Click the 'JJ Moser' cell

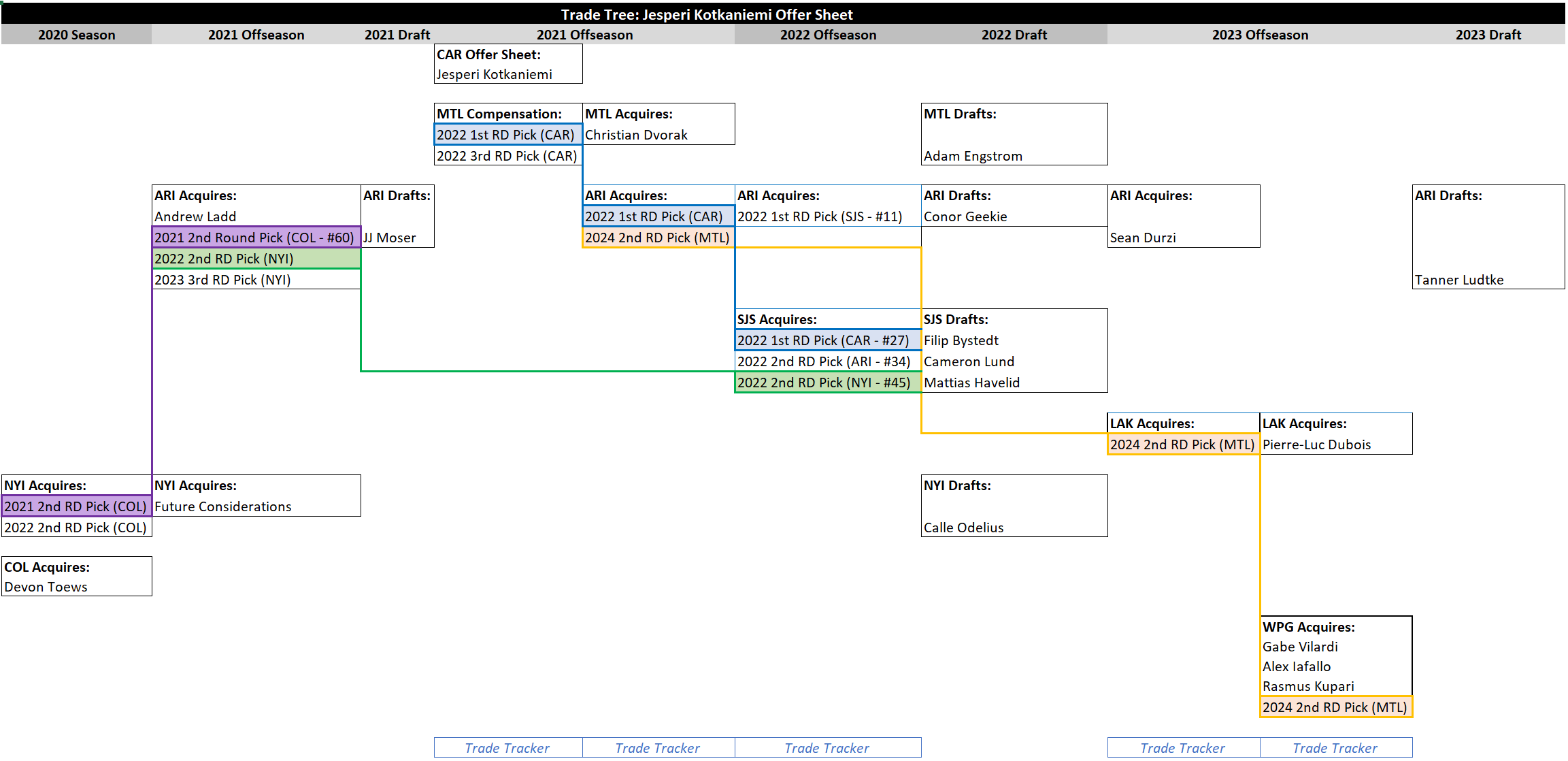(x=397, y=238)
